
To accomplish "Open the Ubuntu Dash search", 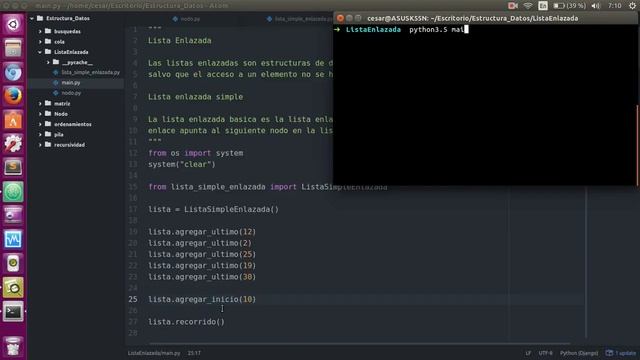I will 13,24.
